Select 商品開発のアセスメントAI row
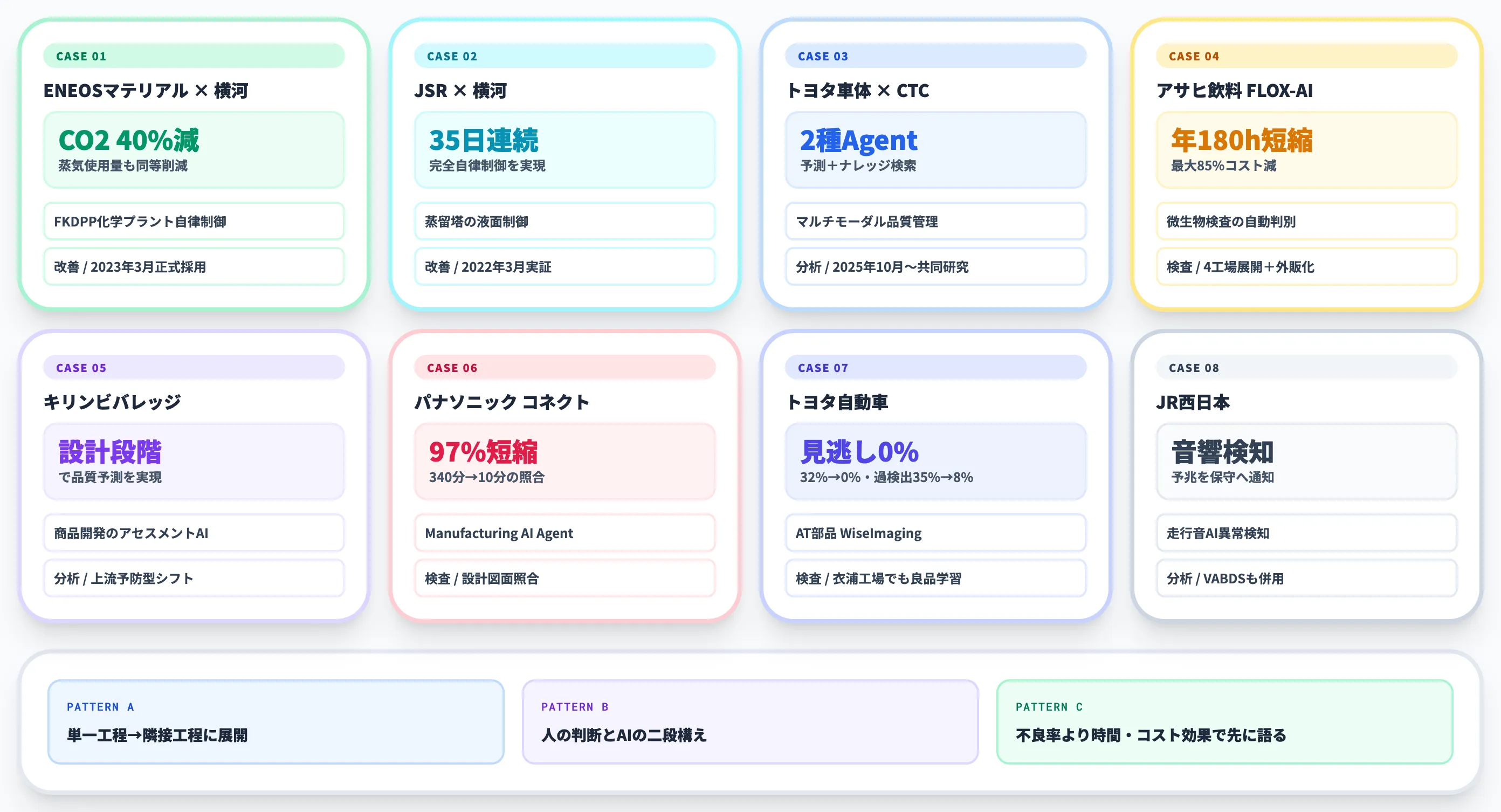1501x812 pixels. (194, 533)
